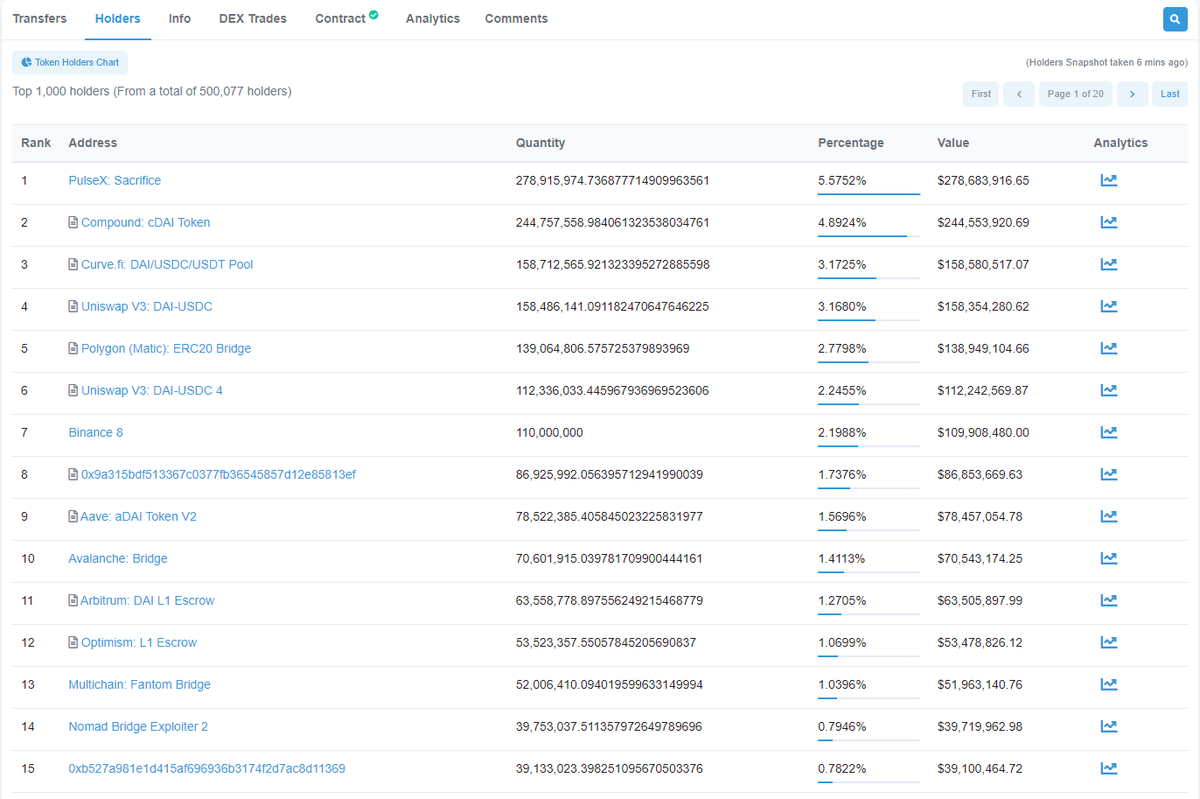
Task: Open Uniswap V3: DAI-USDC 4 link
Action: 152,391
